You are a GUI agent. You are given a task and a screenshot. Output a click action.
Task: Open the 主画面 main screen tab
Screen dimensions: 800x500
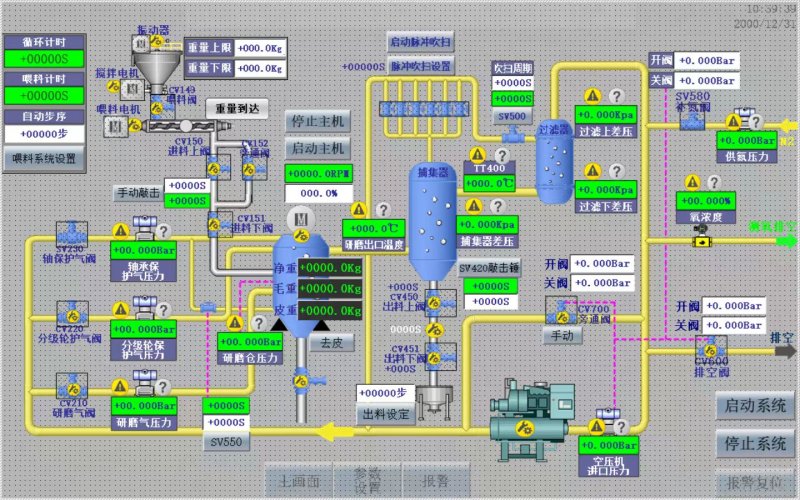[300, 481]
